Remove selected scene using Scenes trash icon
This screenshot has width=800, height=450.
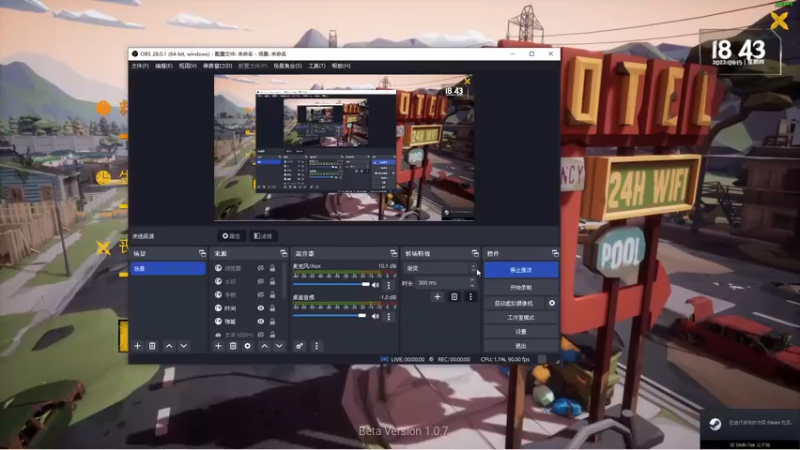coord(152,346)
